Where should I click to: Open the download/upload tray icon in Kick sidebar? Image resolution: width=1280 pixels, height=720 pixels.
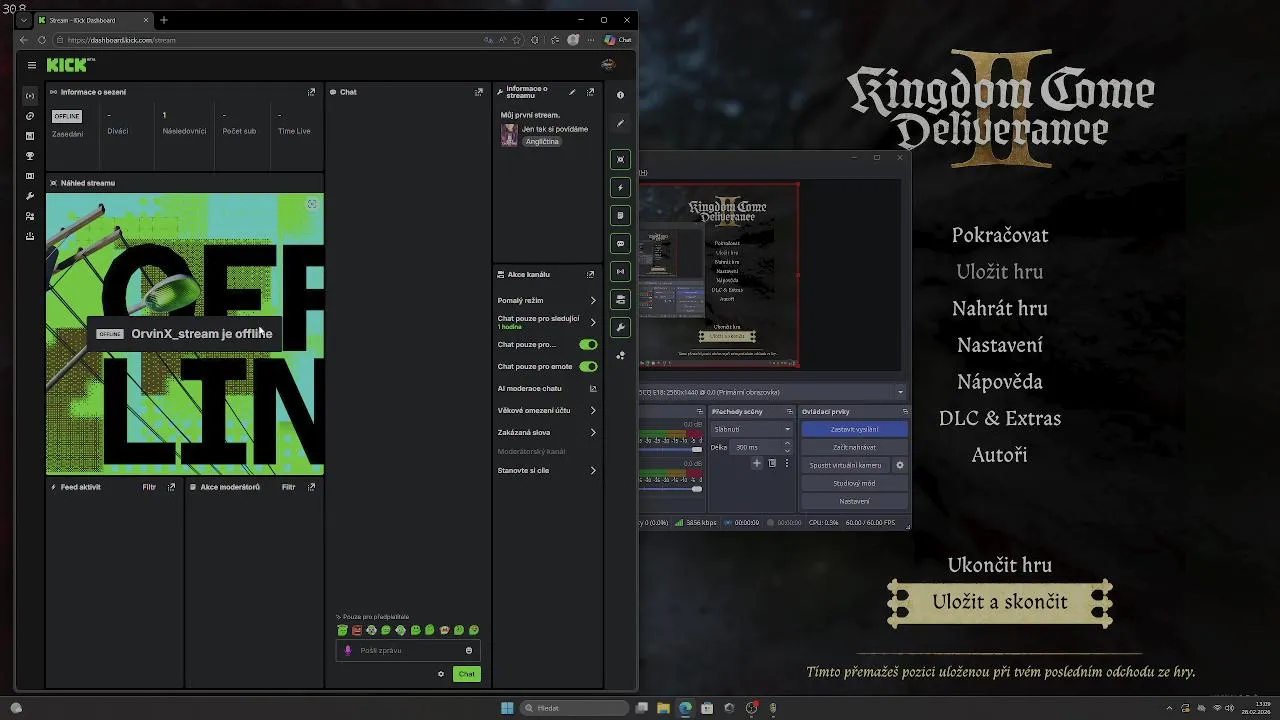(30, 236)
